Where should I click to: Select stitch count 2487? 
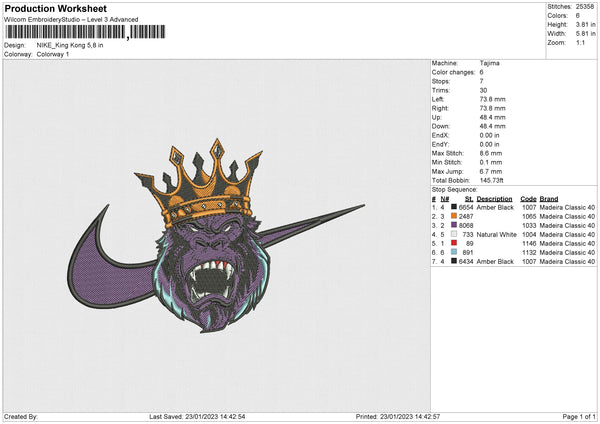pos(466,217)
